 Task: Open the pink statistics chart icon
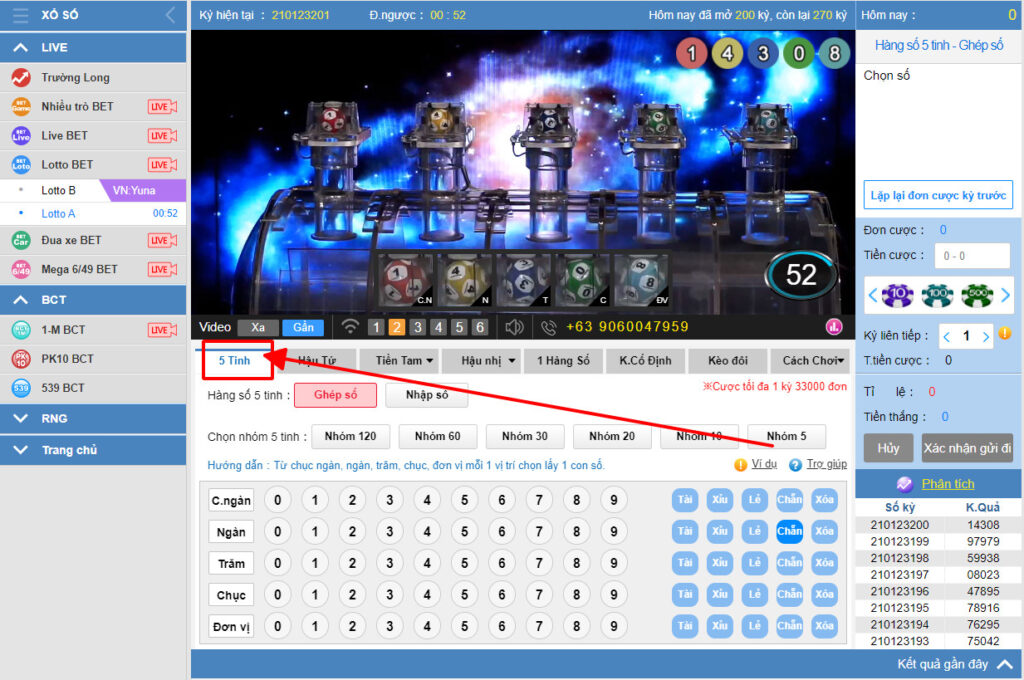point(834,327)
